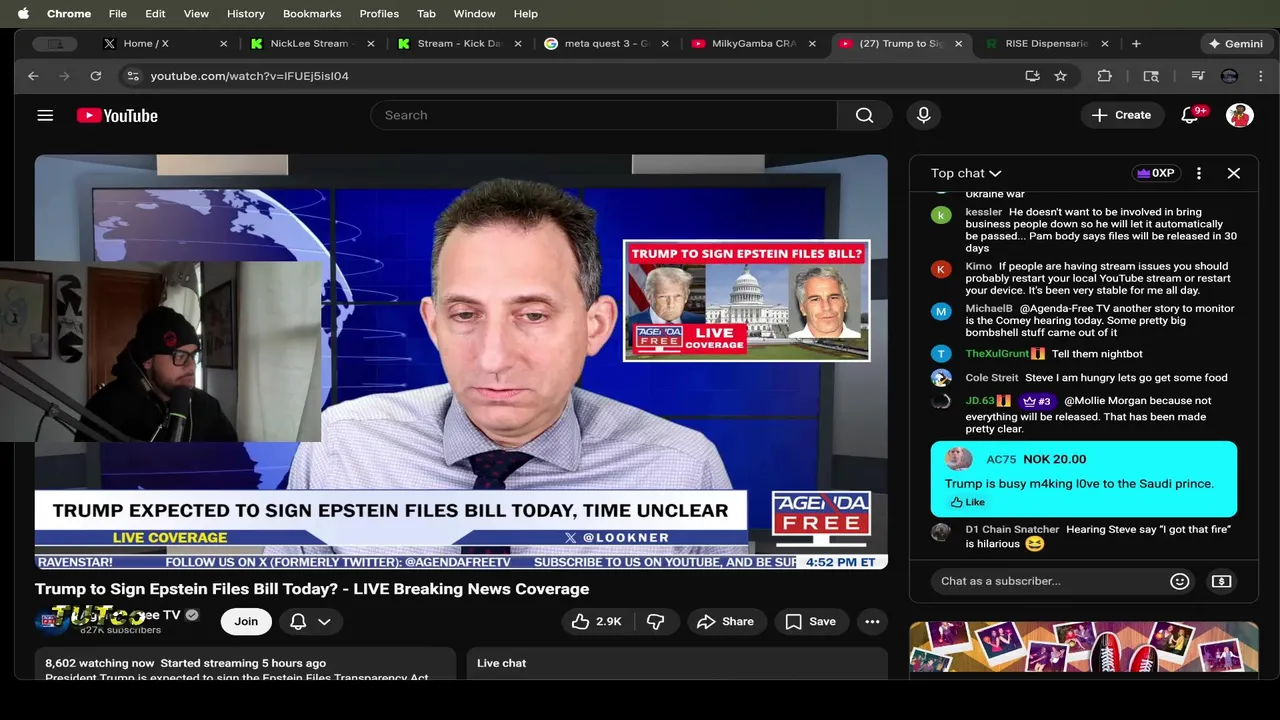Open the account avatar menu
Image resolution: width=1280 pixels, height=720 pixels.
pos(1240,115)
